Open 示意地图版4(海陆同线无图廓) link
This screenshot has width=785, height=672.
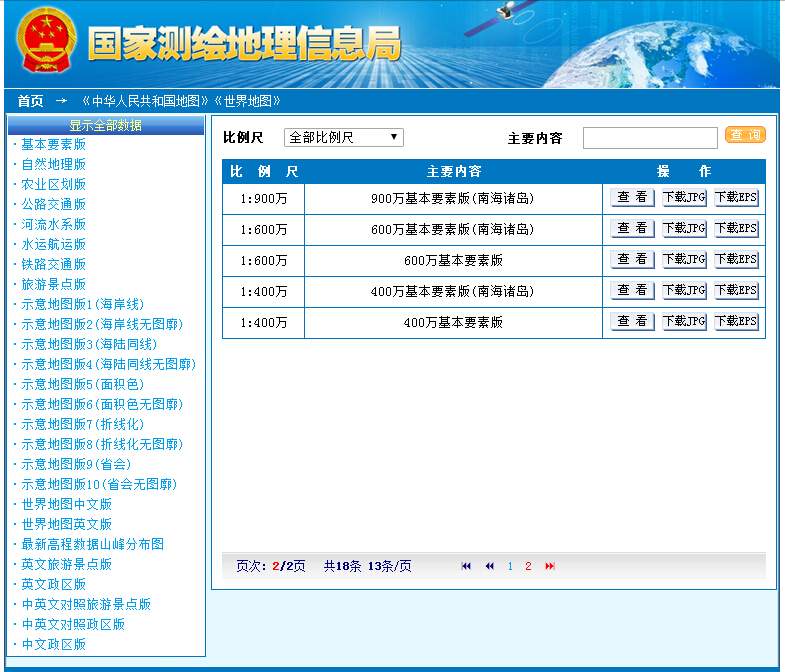[x=109, y=365]
